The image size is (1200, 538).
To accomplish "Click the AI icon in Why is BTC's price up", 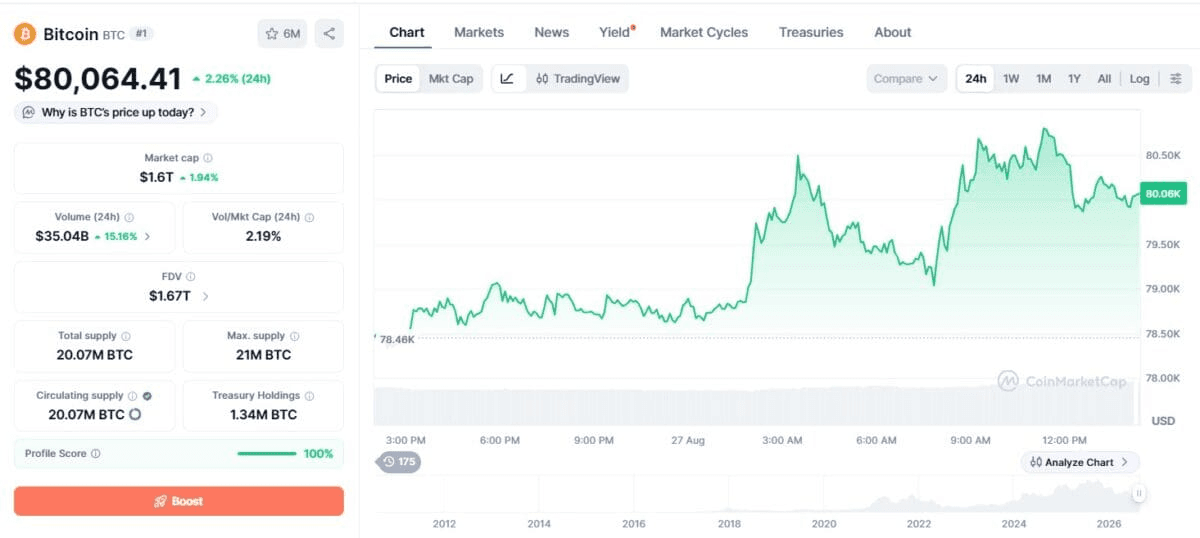I will tap(28, 112).
